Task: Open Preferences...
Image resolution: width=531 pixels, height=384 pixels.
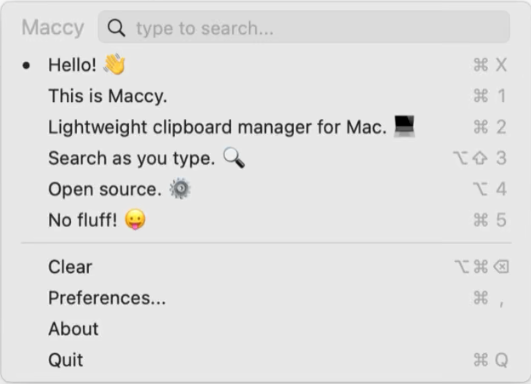Action: (266, 298)
